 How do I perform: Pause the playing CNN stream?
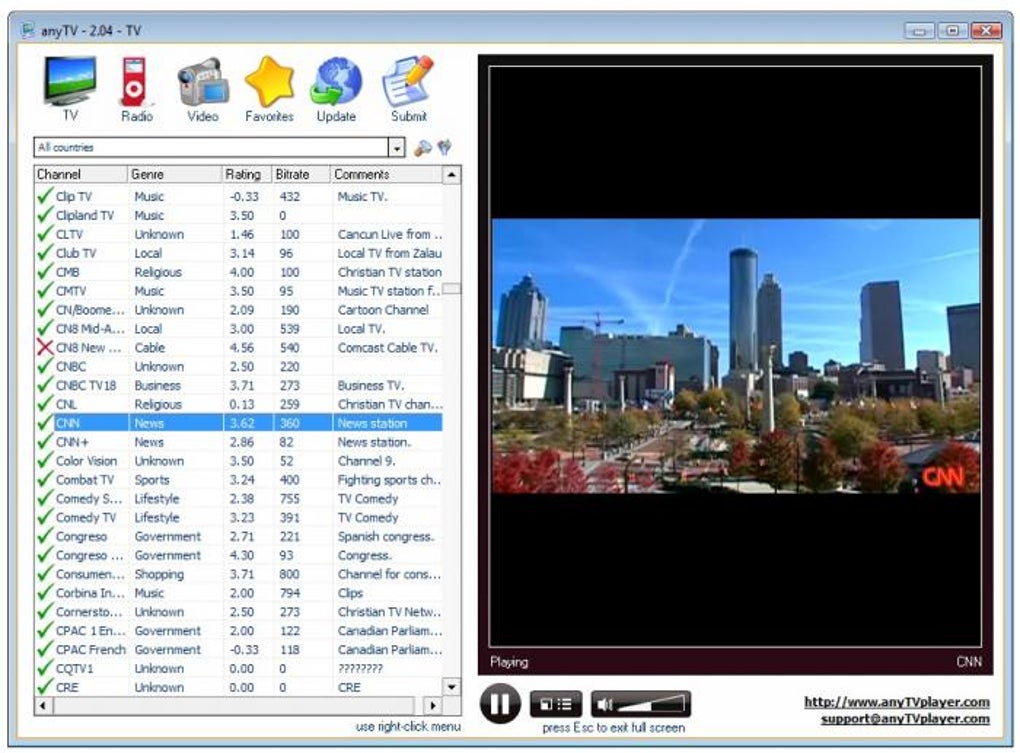click(500, 704)
